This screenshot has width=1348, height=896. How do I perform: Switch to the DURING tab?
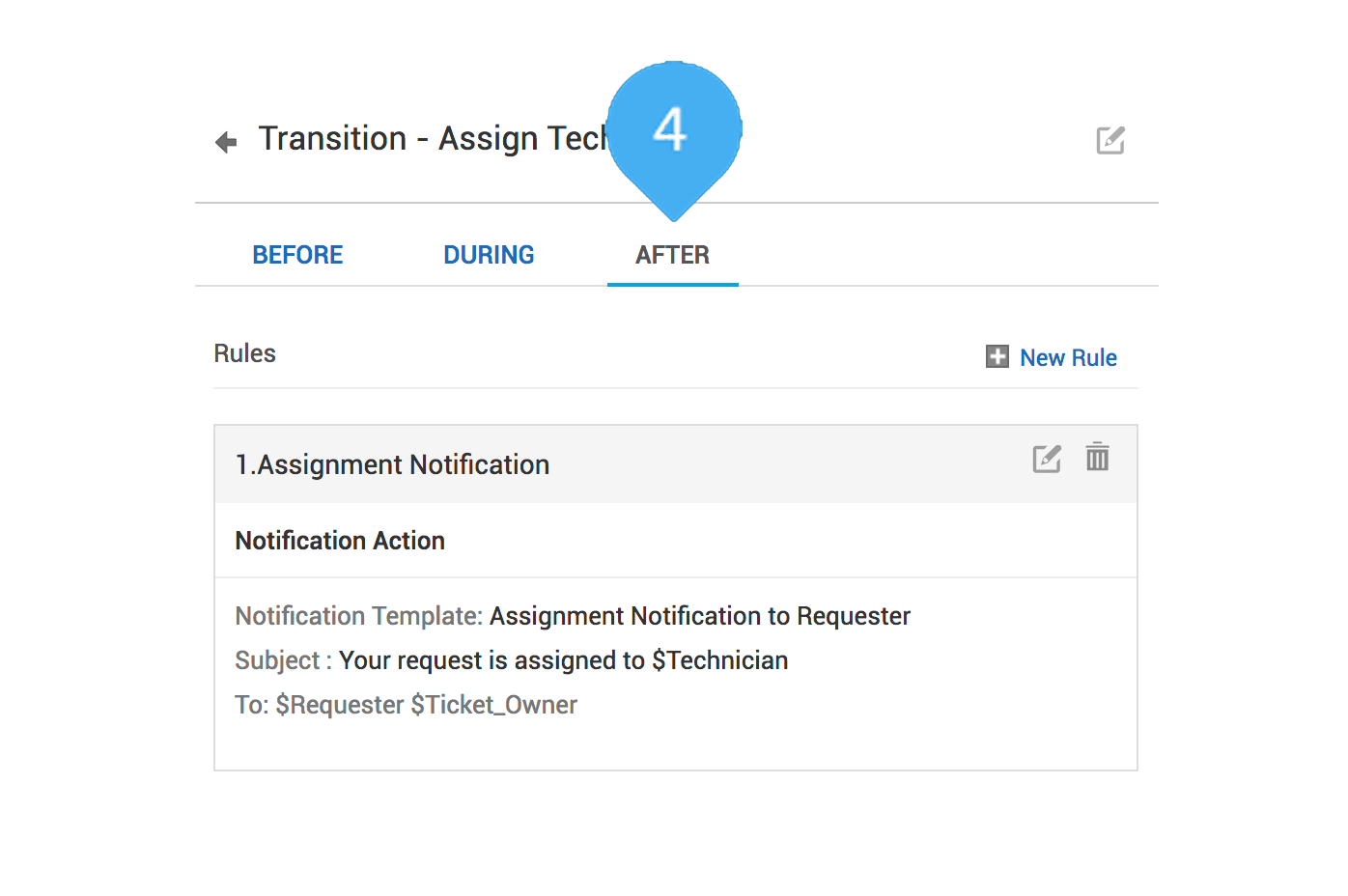pos(489,255)
